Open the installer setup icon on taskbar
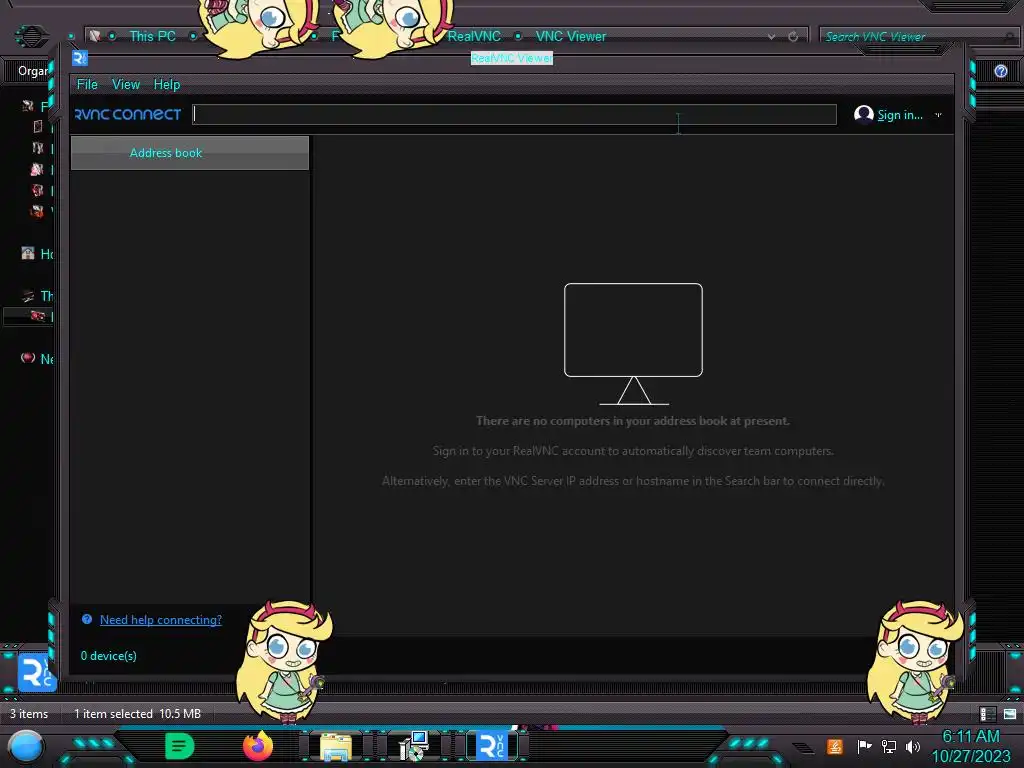Viewport: 1024px width, 768px height. 414,746
